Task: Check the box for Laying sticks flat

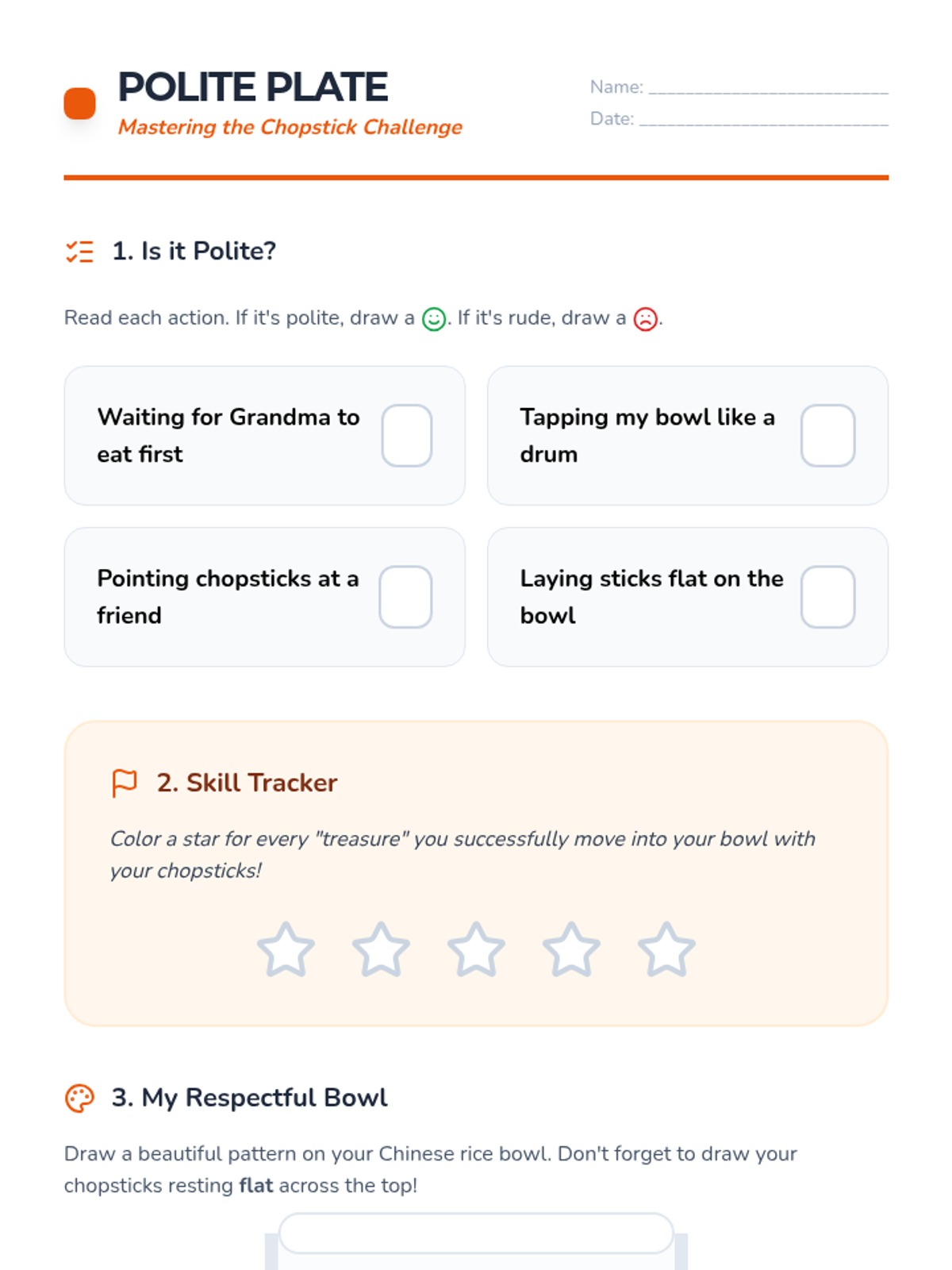Action: 827,597
